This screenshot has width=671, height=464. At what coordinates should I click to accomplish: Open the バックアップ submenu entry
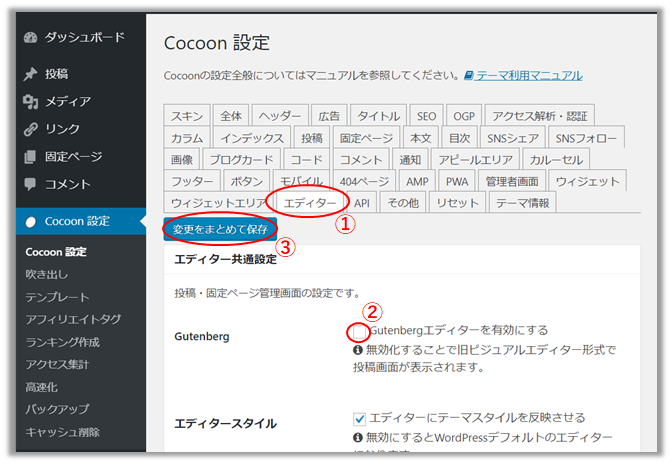(x=57, y=409)
